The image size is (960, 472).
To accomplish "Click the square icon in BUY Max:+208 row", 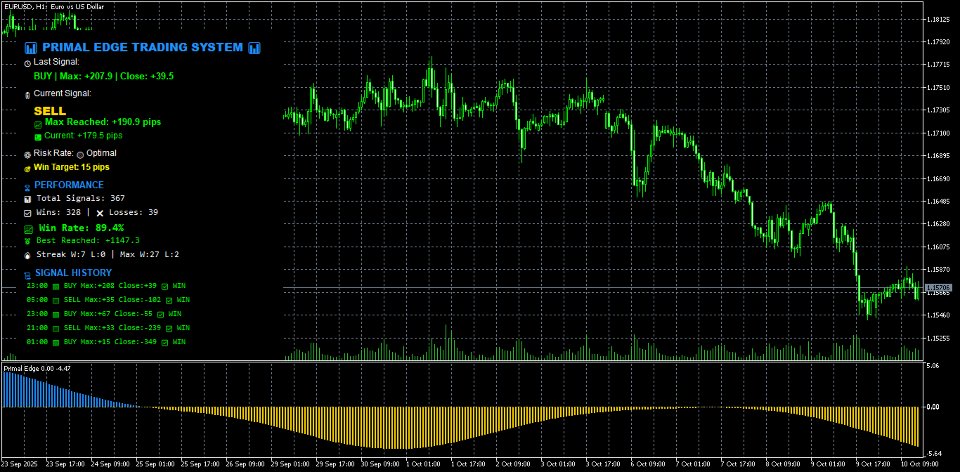I will click(56, 287).
